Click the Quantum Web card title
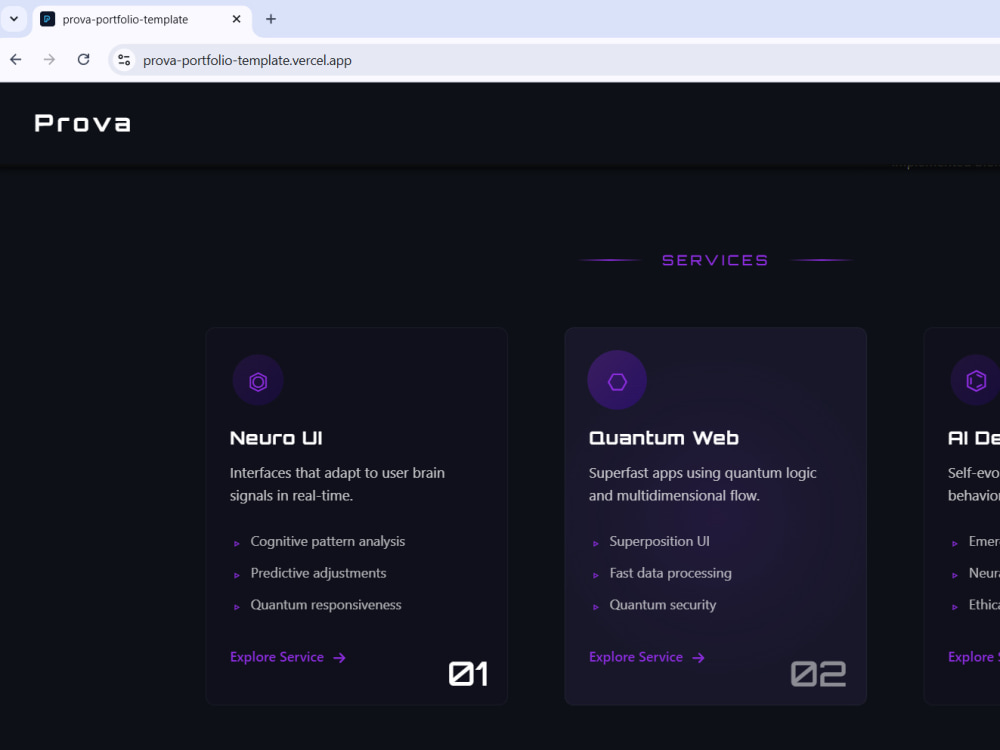The image size is (1000, 750). click(x=664, y=438)
